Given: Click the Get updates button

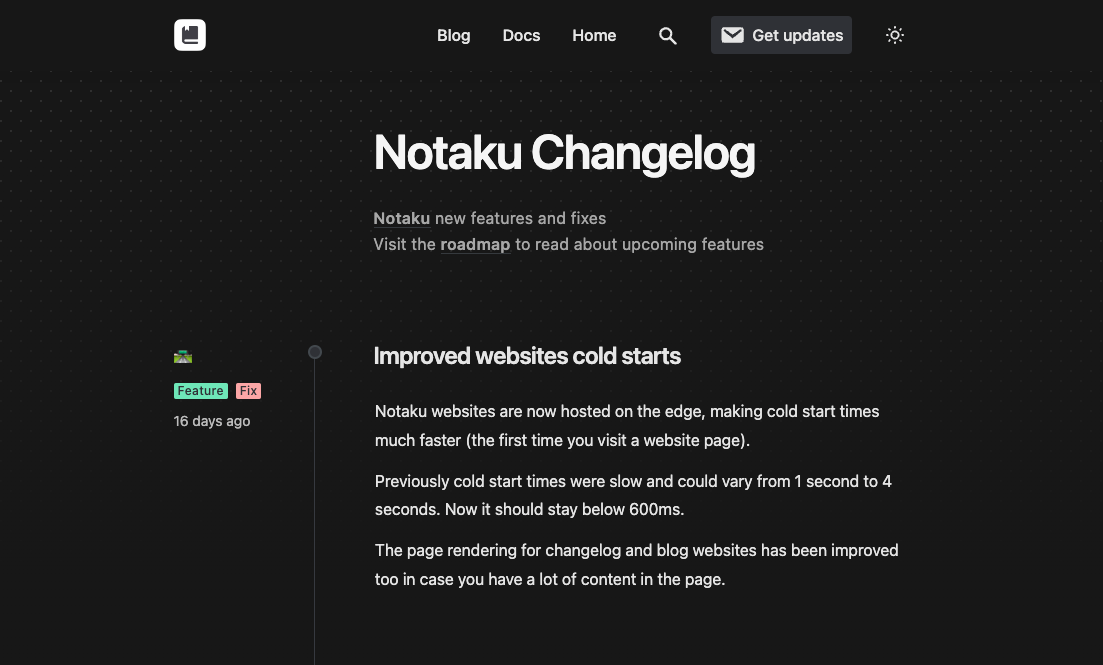Looking at the screenshot, I should click(782, 35).
